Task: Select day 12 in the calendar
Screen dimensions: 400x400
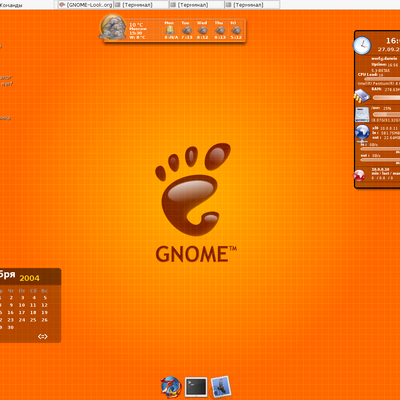Action: 44,305
